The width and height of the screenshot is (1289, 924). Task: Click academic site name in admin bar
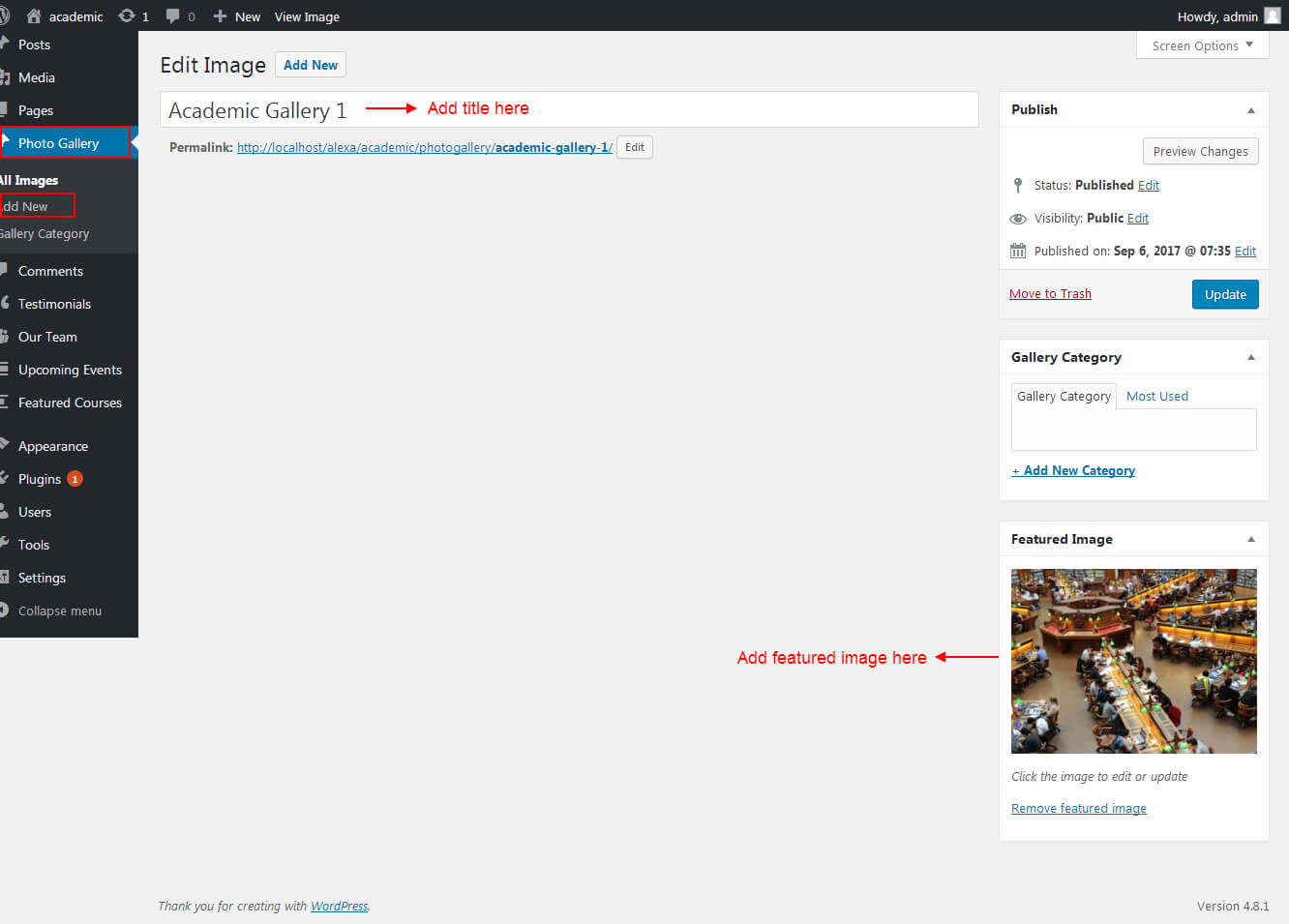[x=75, y=16]
